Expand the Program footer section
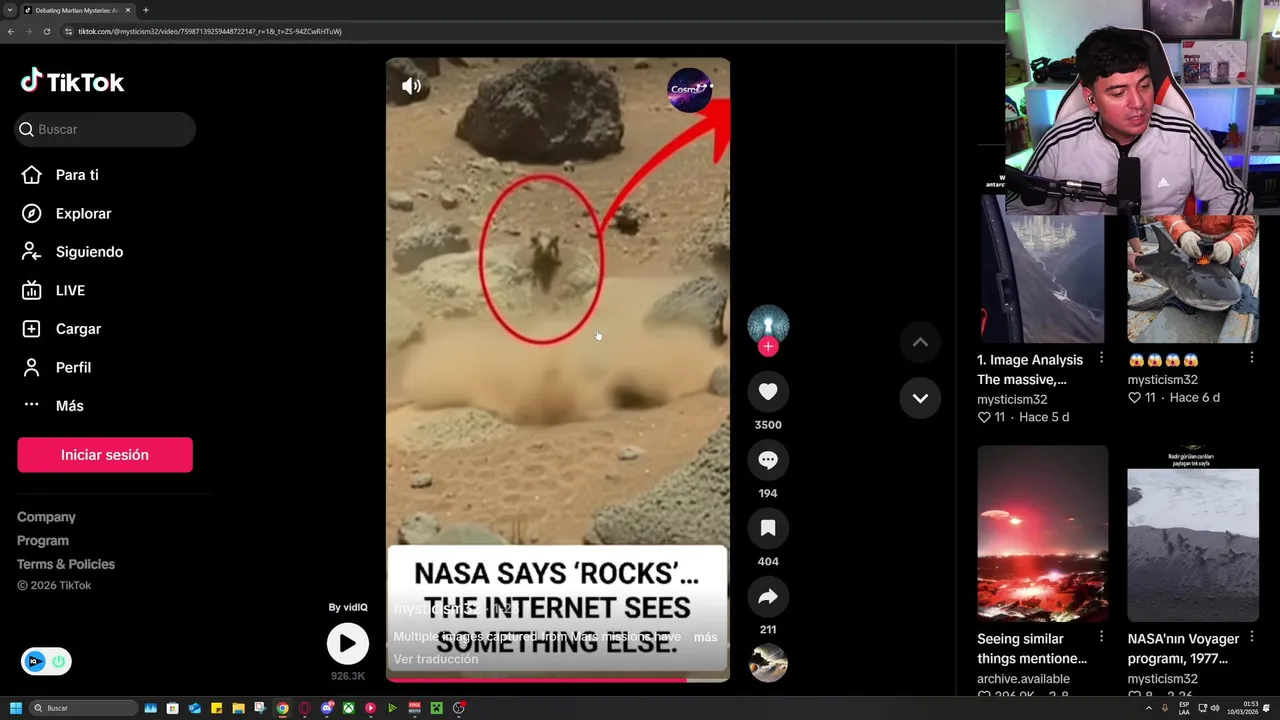1280x720 pixels. point(43,540)
